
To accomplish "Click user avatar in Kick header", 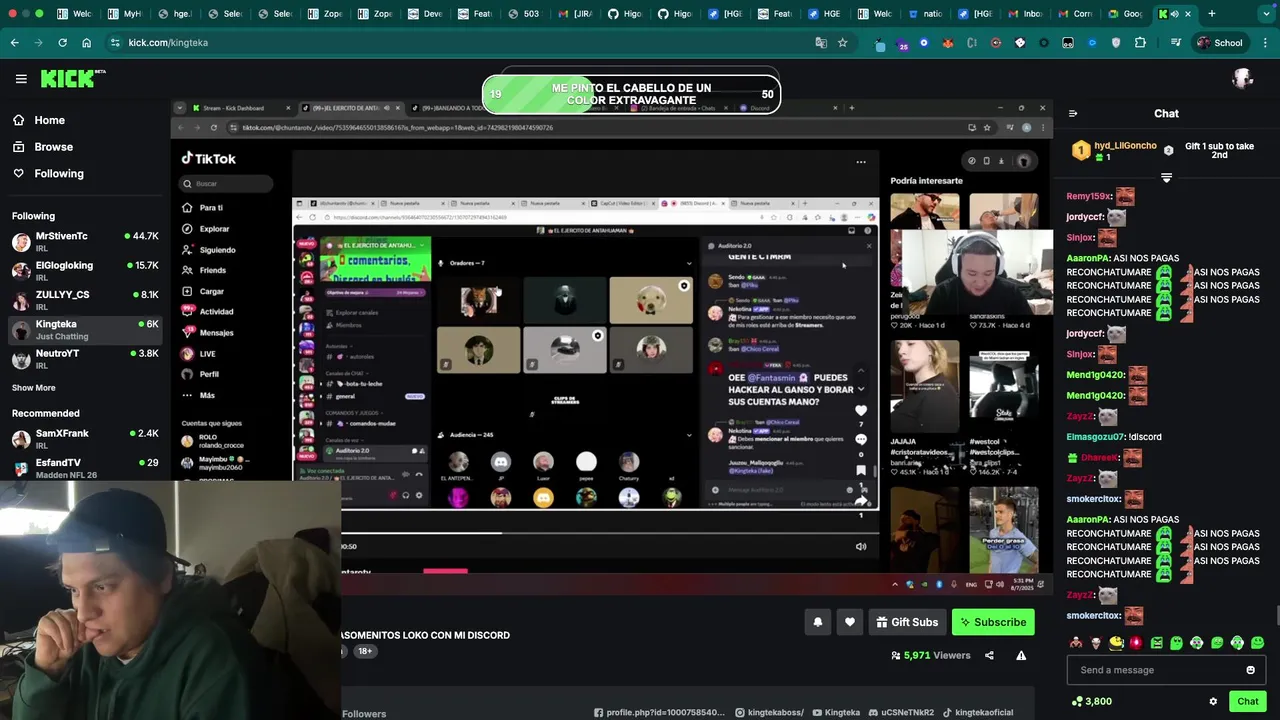I will [1243, 79].
